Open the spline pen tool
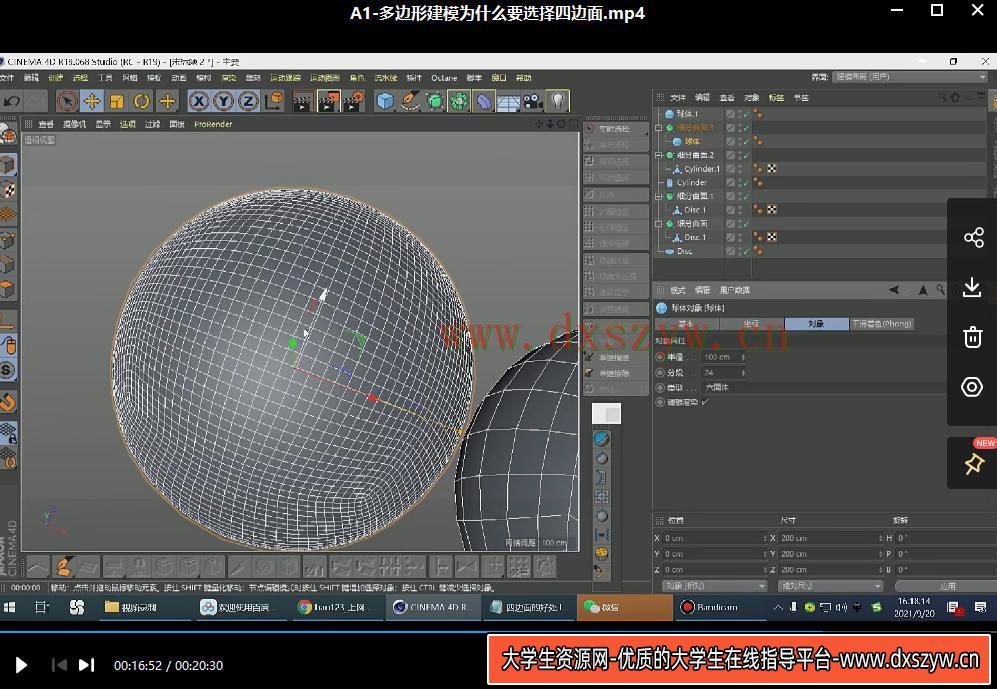Image resolution: width=997 pixels, height=689 pixels. point(410,101)
